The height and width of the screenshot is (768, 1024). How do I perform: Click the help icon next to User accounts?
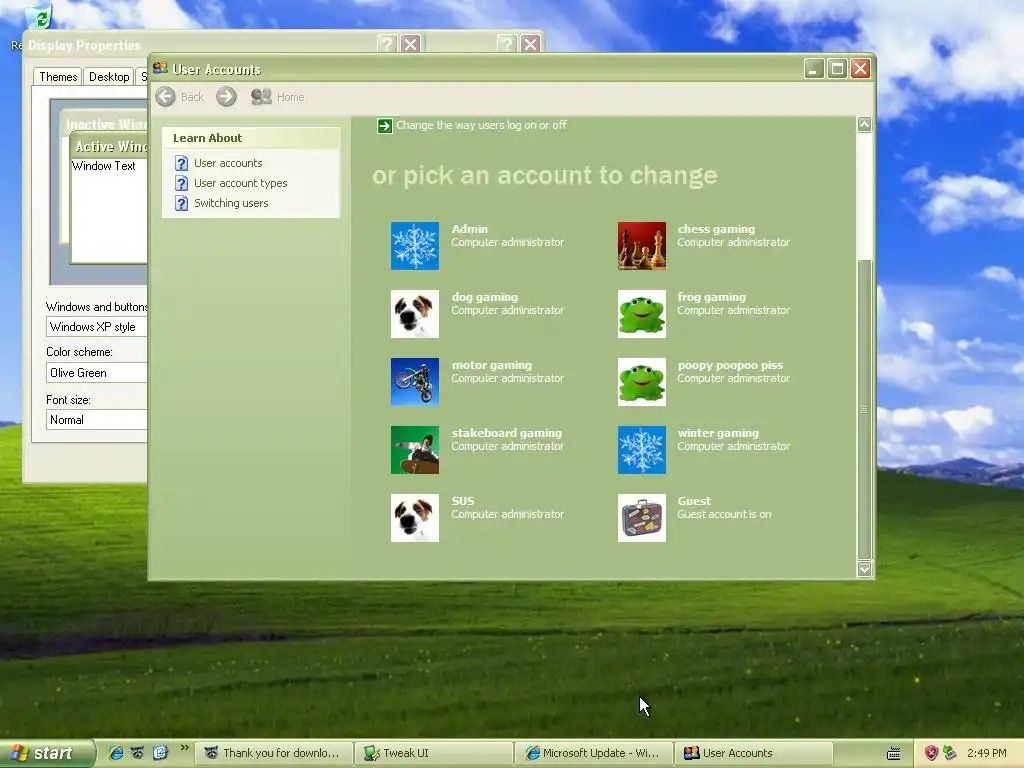tap(182, 163)
